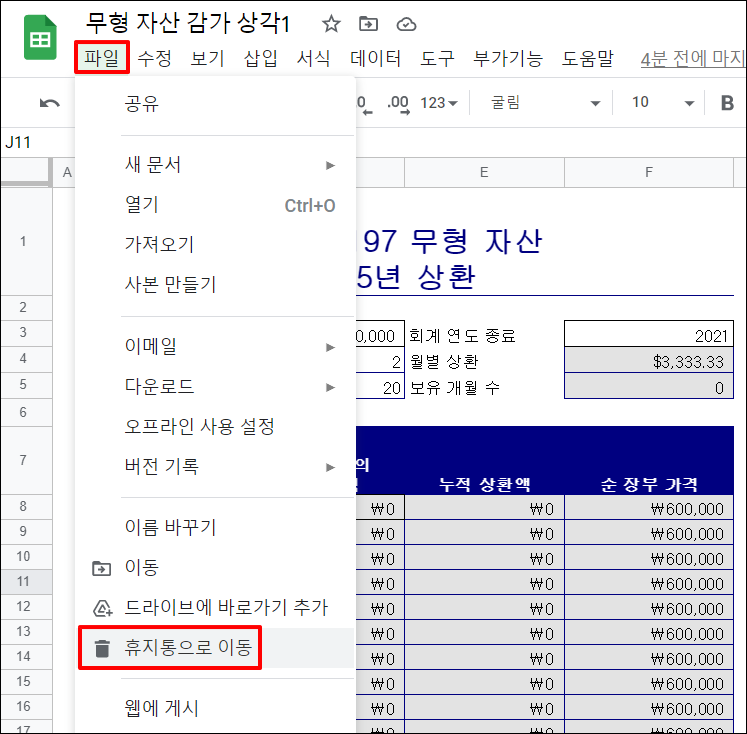Select 휴지통으로 이동 in the File menu

click(x=188, y=649)
